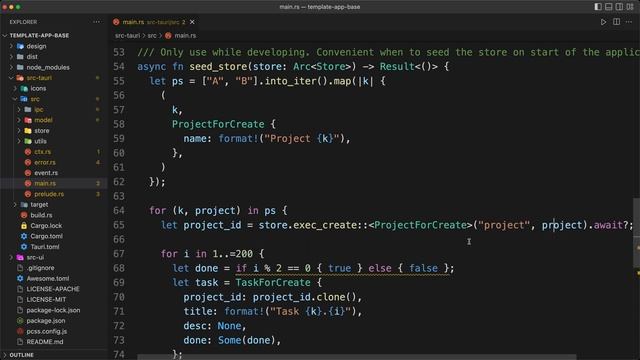Click TaskForCreate on line 69
640x360 pixels.
coord(273,282)
